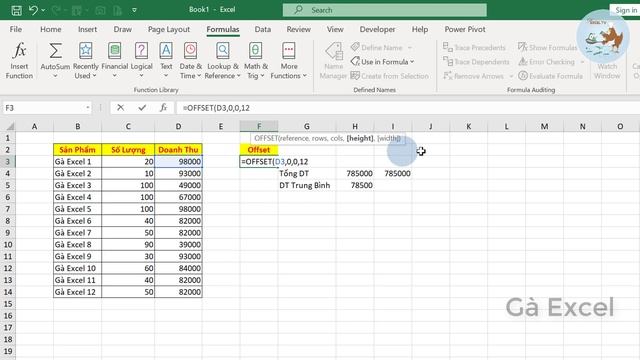
Task: Open the Name Manager icon
Action: point(334,52)
